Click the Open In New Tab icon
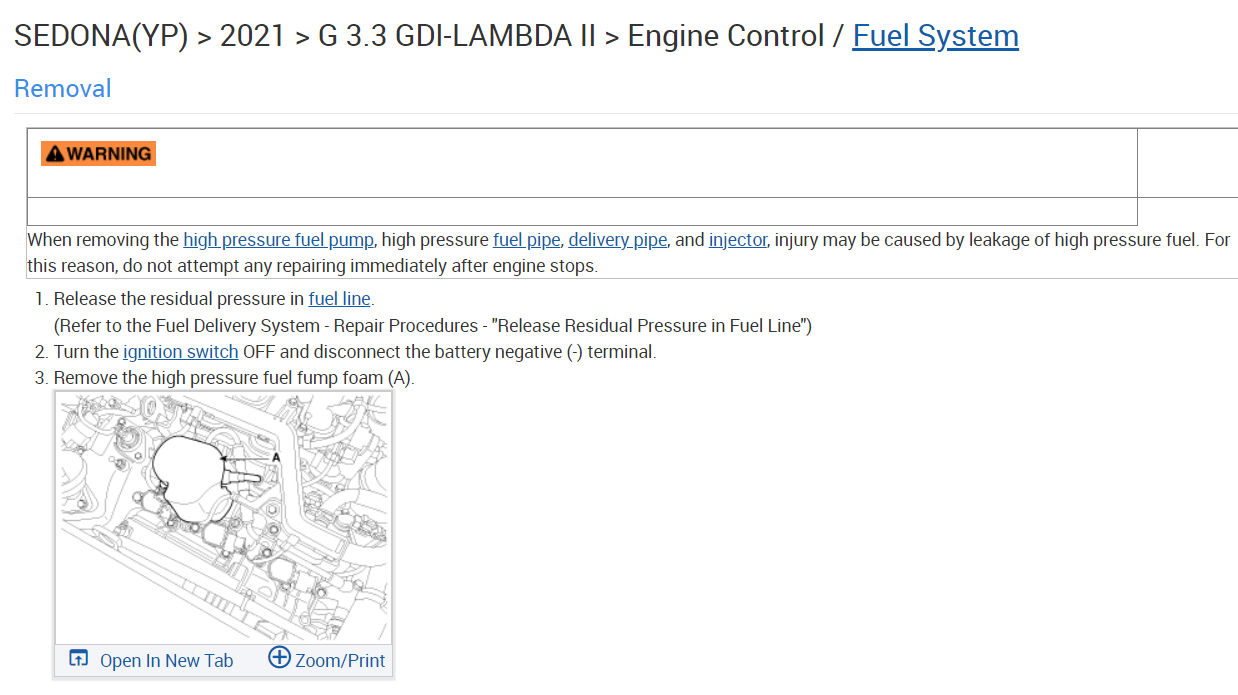Screen dimensions: 1238x695 [78, 658]
